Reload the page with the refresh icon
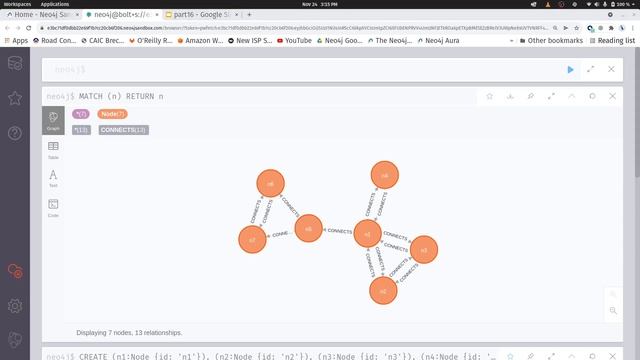640x360 pixels. pos(29,28)
